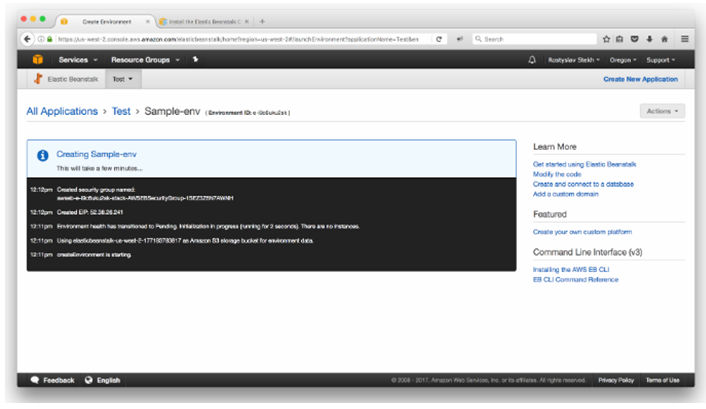Click Create New Application link
The height and width of the screenshot is (409, 706).
(640, 79)
